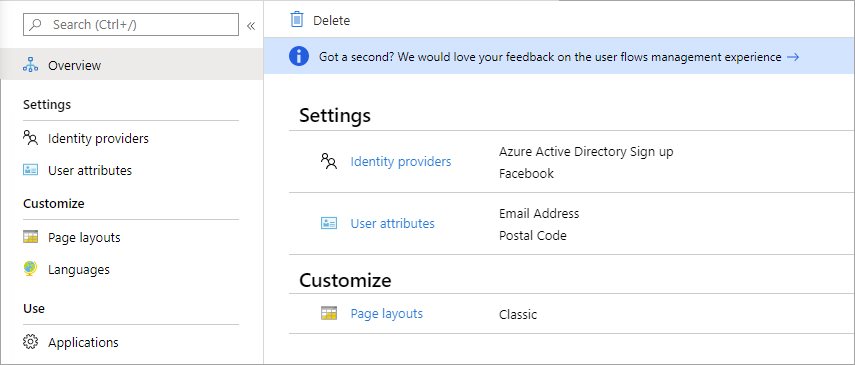The height and width of the screenshot is (365, 855).
Task: Click main pane Identity providers people icon
Action: tap(329, 161)
